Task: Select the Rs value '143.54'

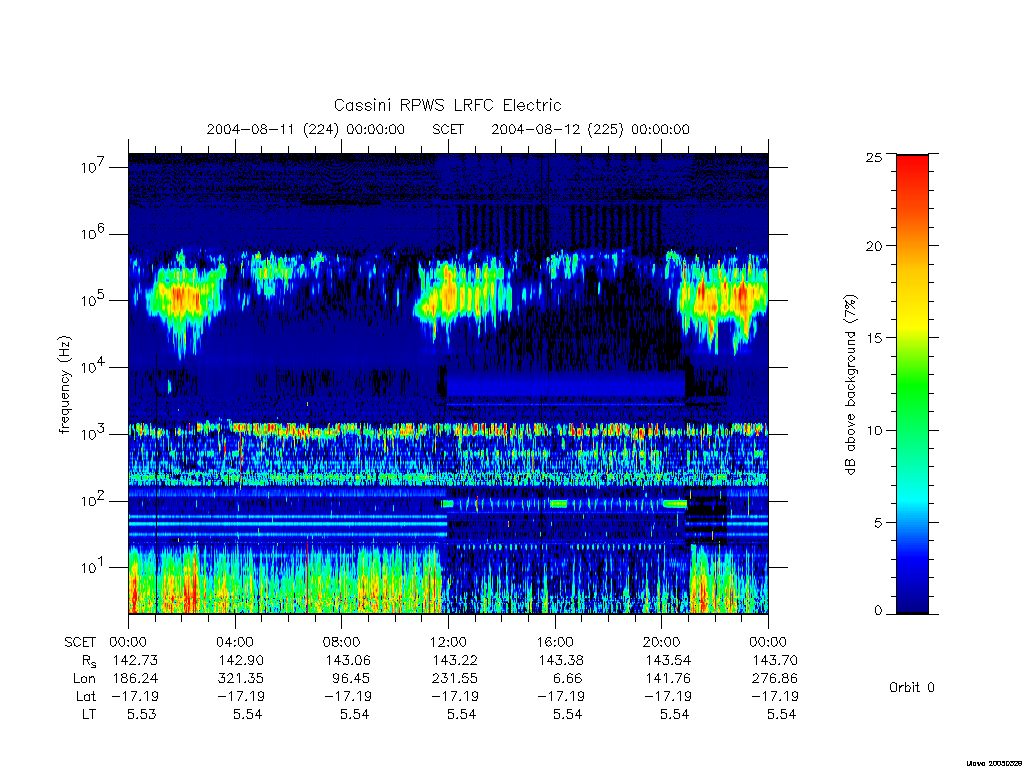Action: pos(667,660)
